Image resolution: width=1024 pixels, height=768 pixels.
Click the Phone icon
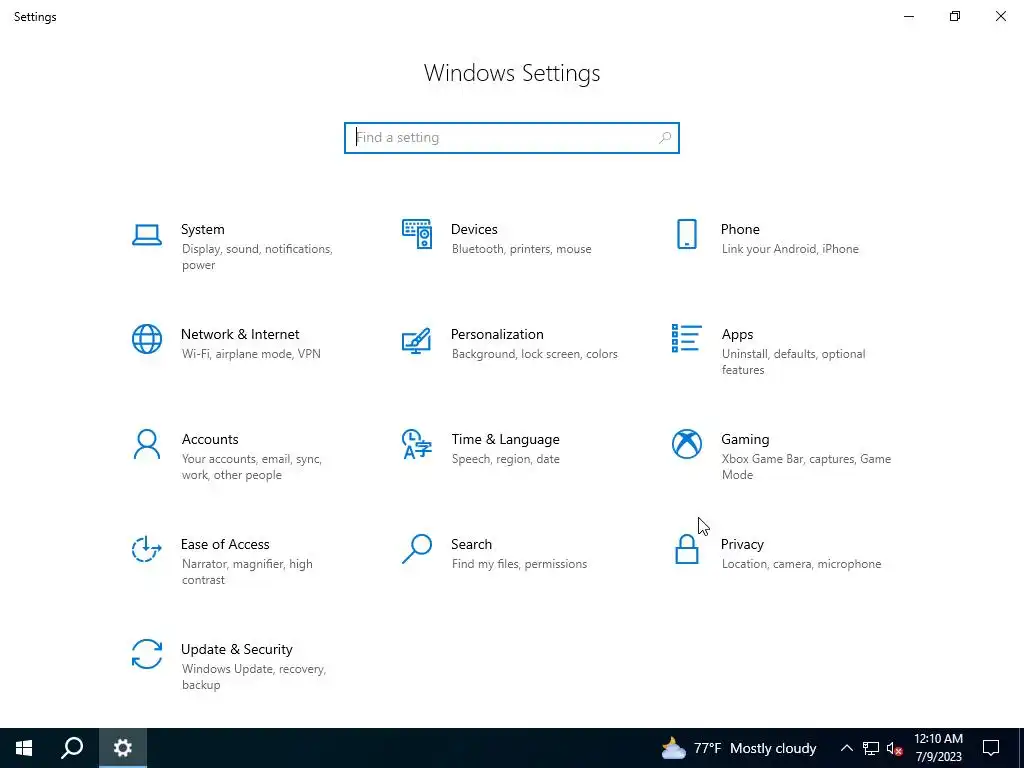(x=686, y=234)
